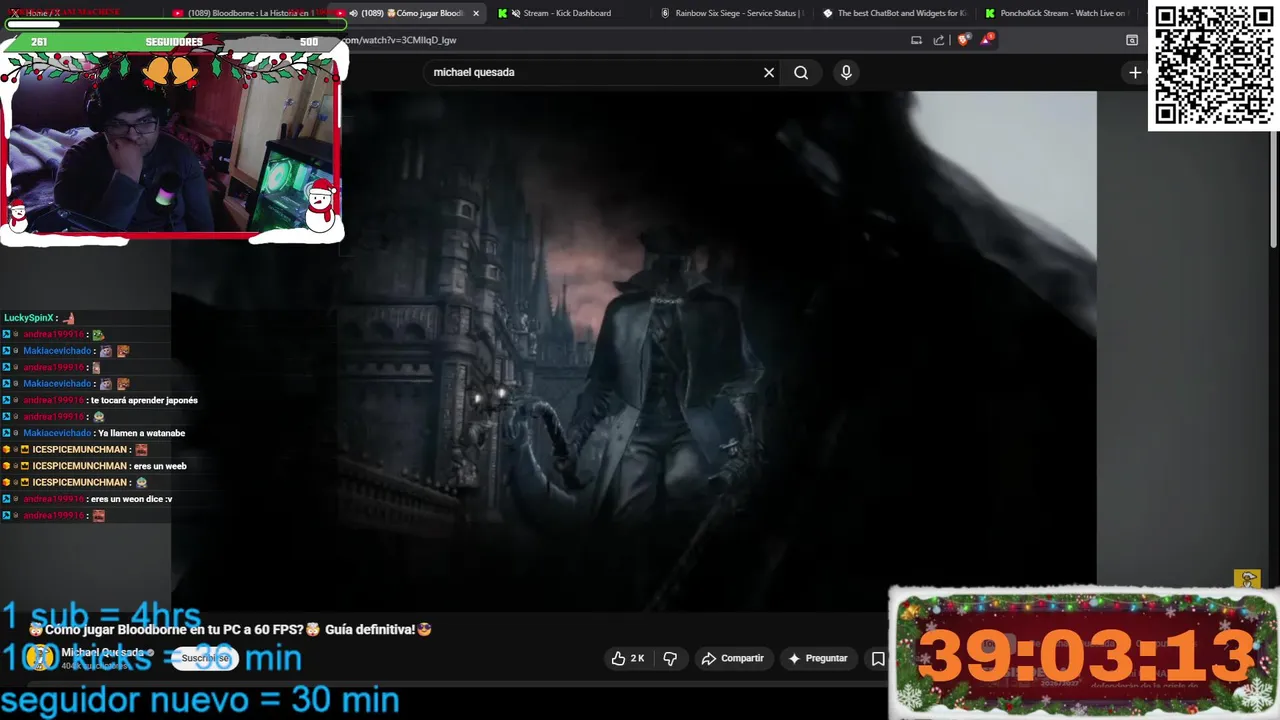Image resolution: width=1280 pixels, height=720 pixels.
Task: Switch to PonchoKick Stream tab
Action: tap(1055, 13)
